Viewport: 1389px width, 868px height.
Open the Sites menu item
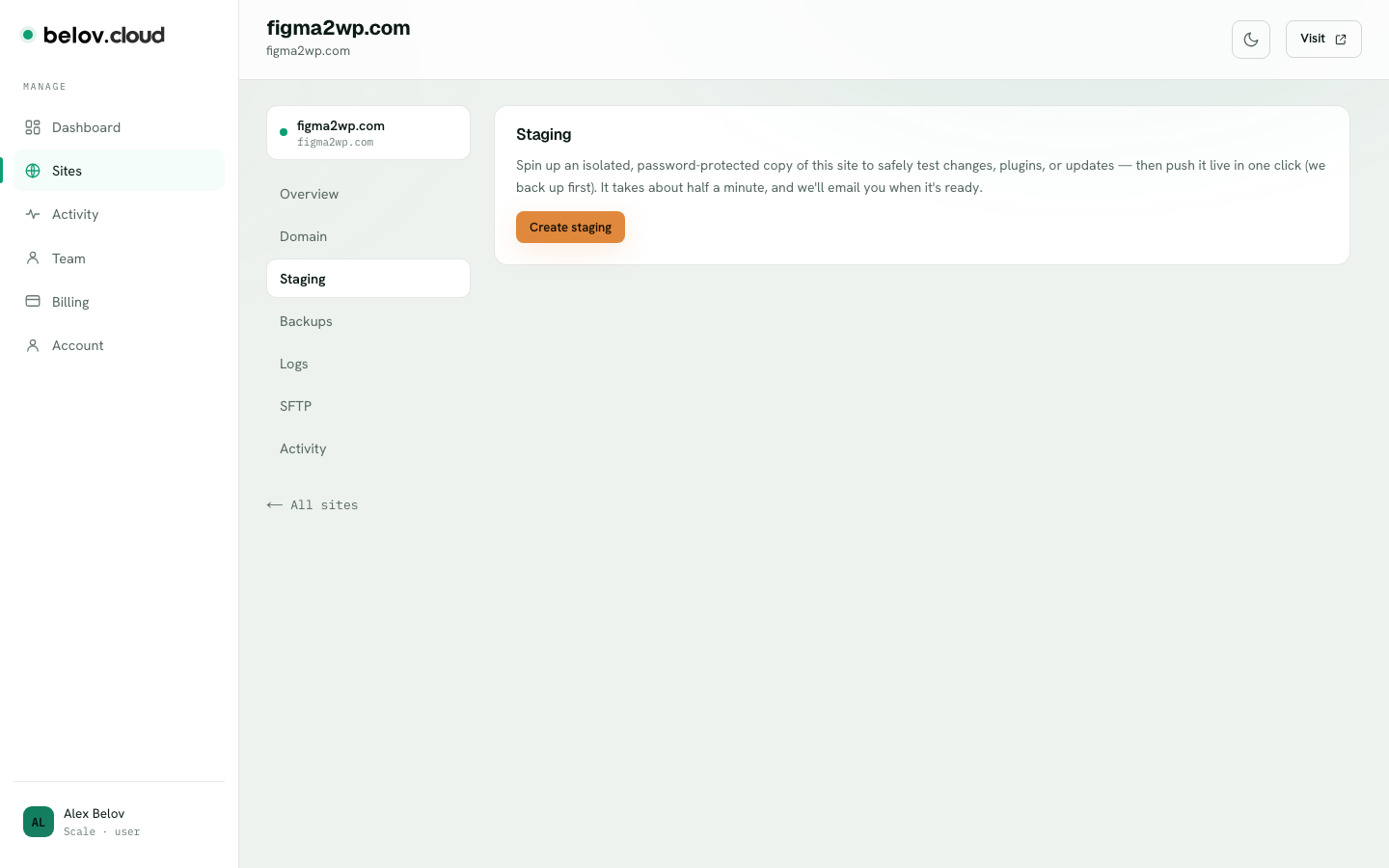[119, 171]
